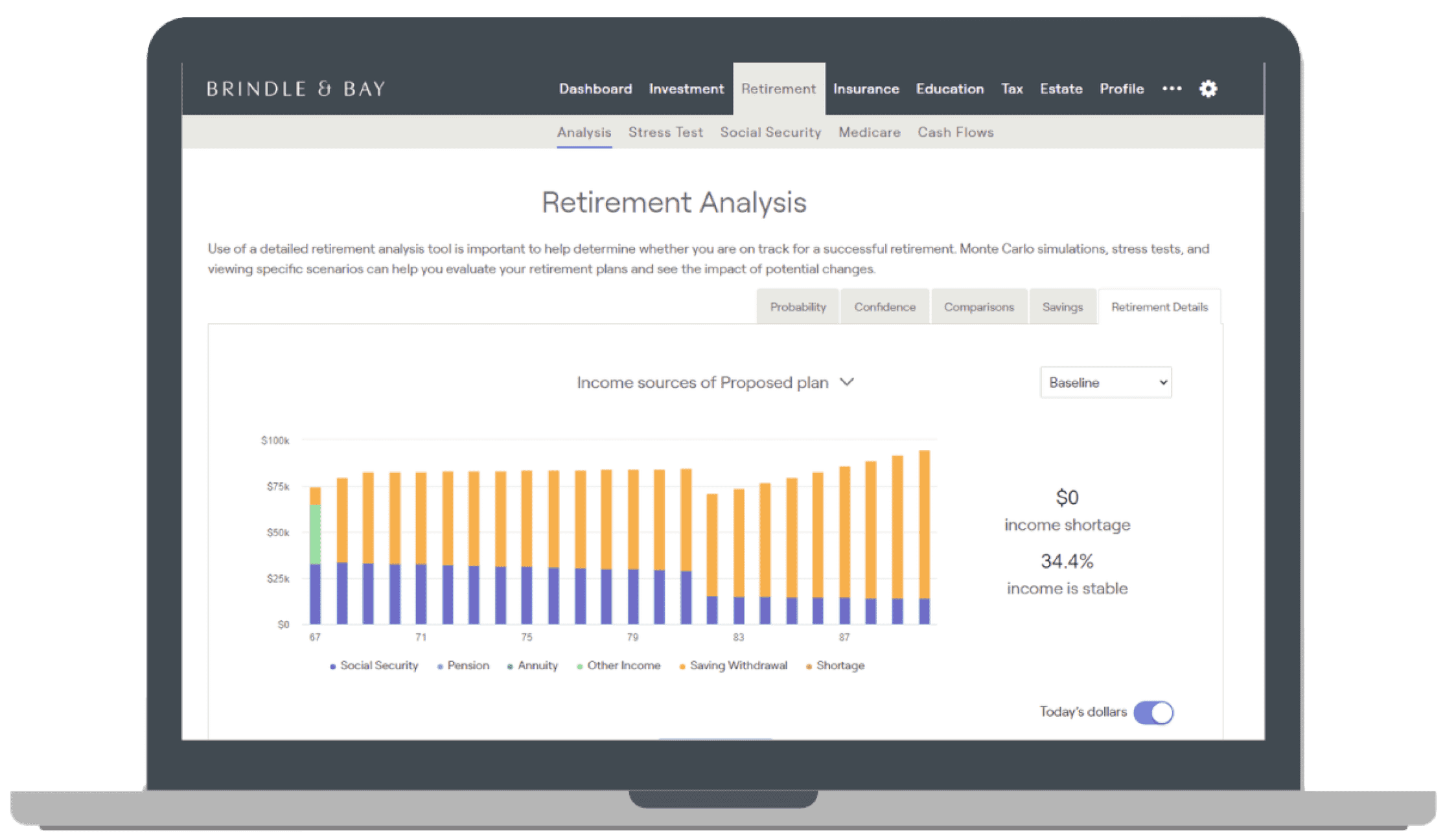Image resolution: width=1445 pixels, height=840 pixels.
Task: Toggle Shortage legend marker
Action: click(x=809, y=666)
